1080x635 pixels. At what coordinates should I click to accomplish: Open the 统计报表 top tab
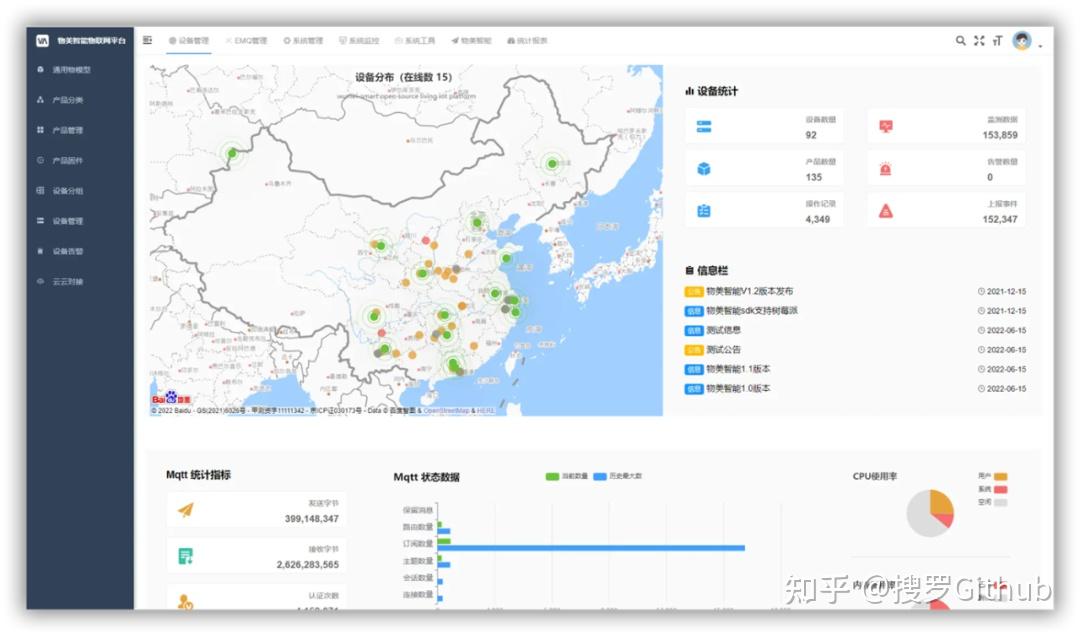tap(527, 41)
